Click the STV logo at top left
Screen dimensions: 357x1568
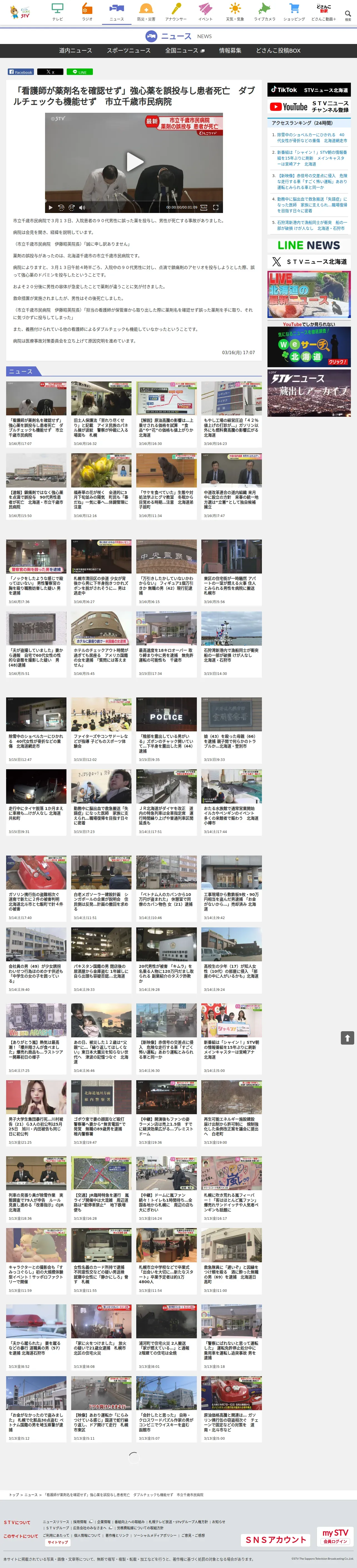pyautogui.click(x=19, y=12)
